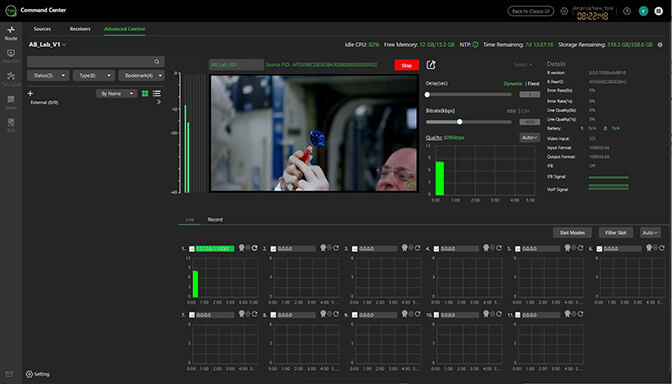Open the RPS sidebar item
Screen dimensions: 672x384
[11, 125]
